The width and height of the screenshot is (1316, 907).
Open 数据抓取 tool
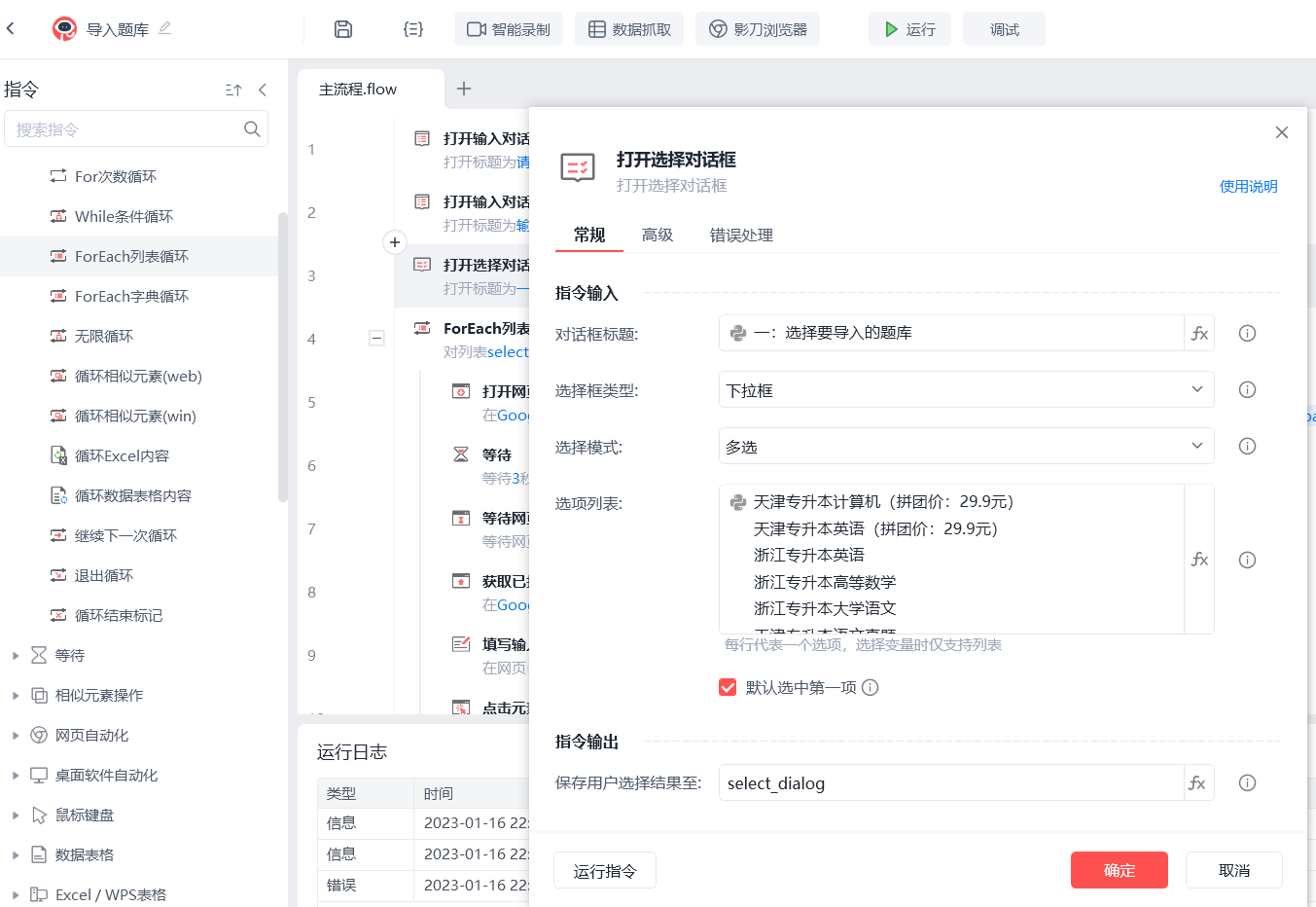[x=629, y=29]
